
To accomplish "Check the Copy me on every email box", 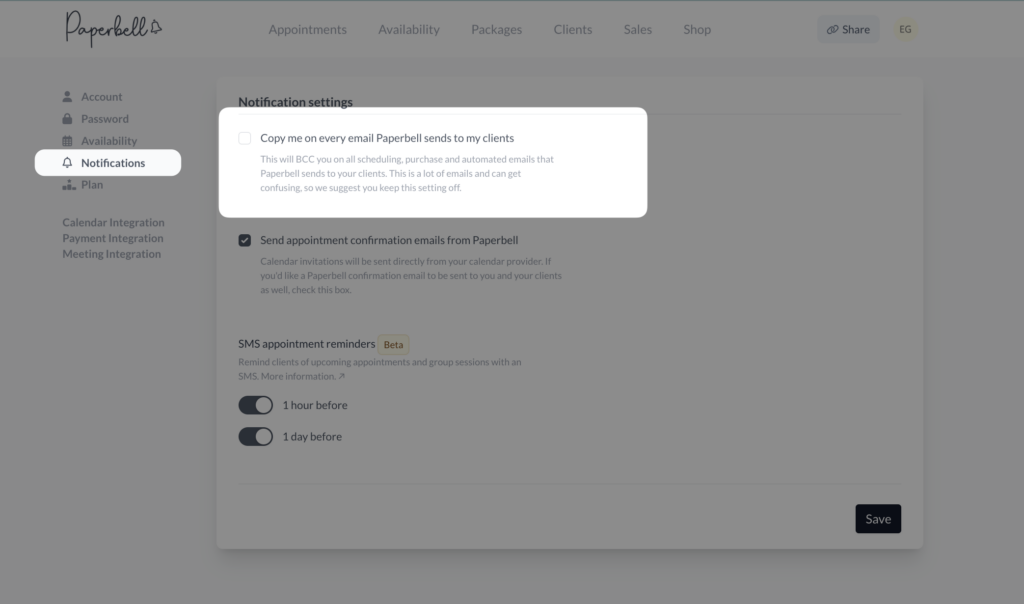I will click(x=245, y=138).
